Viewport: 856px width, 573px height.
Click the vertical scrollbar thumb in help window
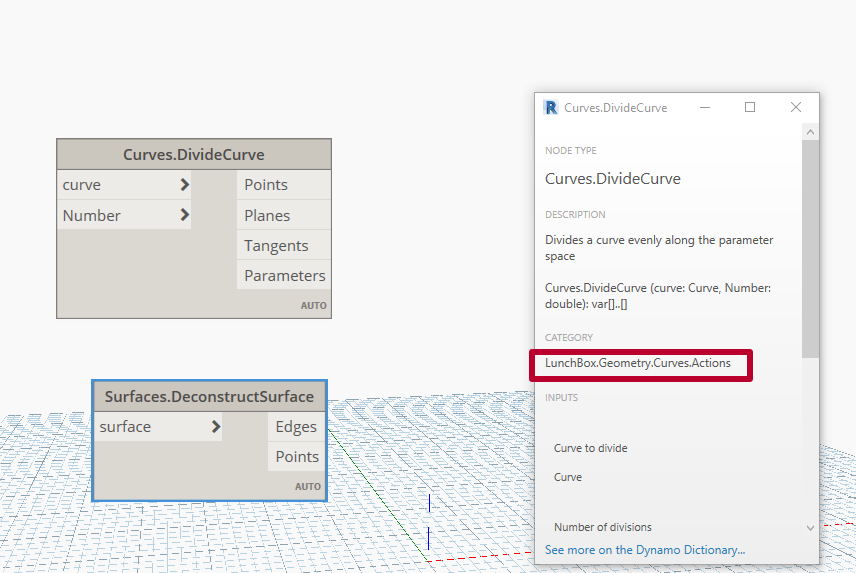click(810, 249)
